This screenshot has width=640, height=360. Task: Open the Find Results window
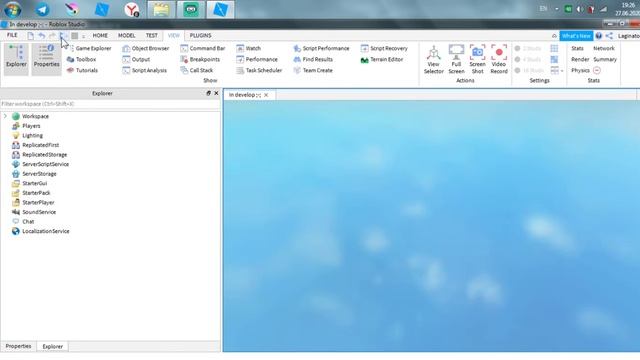313,59
